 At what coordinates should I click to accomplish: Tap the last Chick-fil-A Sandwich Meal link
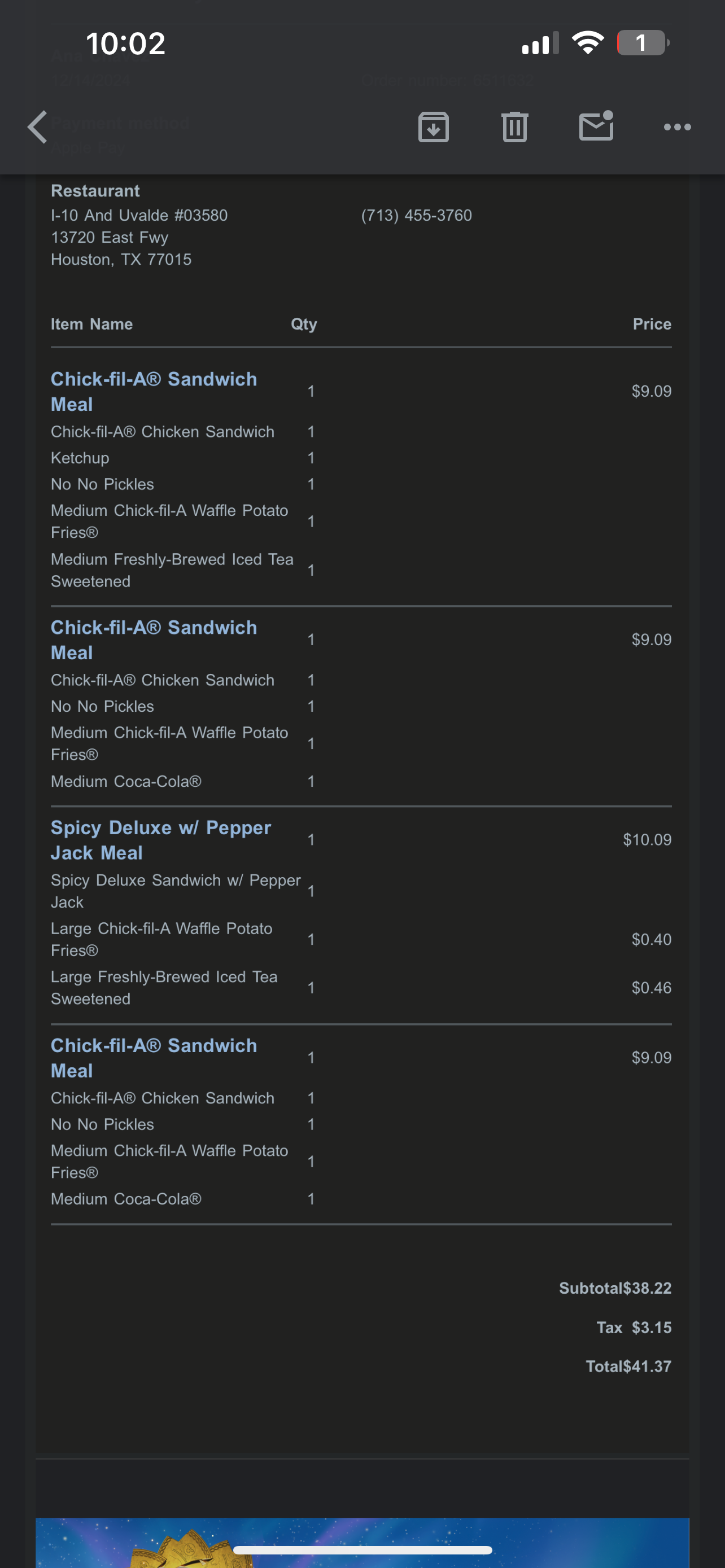pyautogui.click(x=154, y=1058)
